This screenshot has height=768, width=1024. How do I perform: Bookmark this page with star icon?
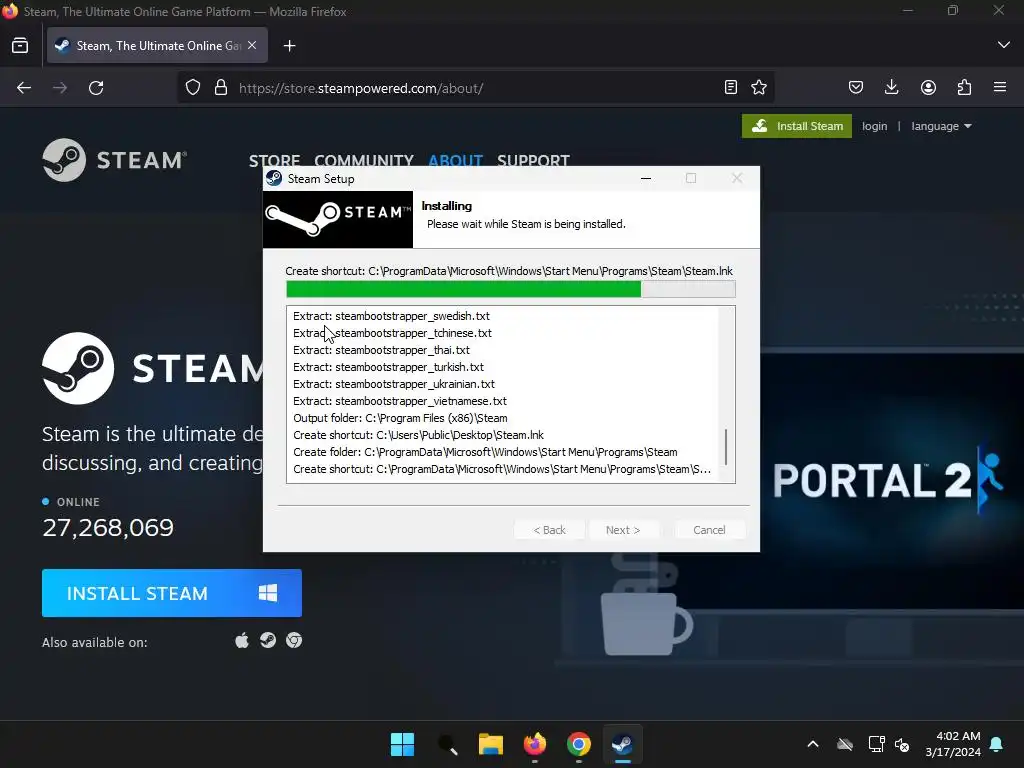coord(758,88)
